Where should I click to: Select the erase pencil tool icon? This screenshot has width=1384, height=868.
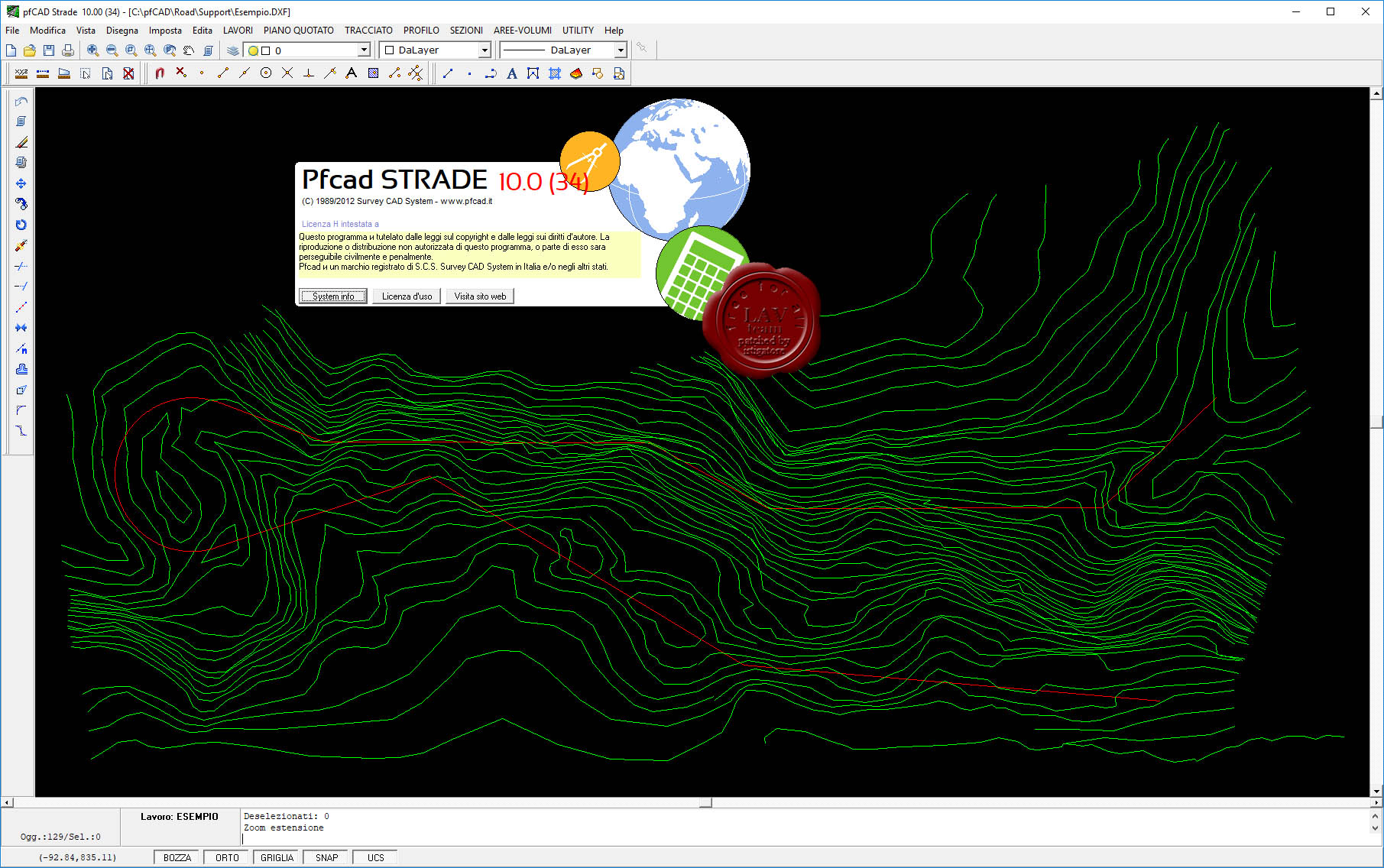click(21, 142)
